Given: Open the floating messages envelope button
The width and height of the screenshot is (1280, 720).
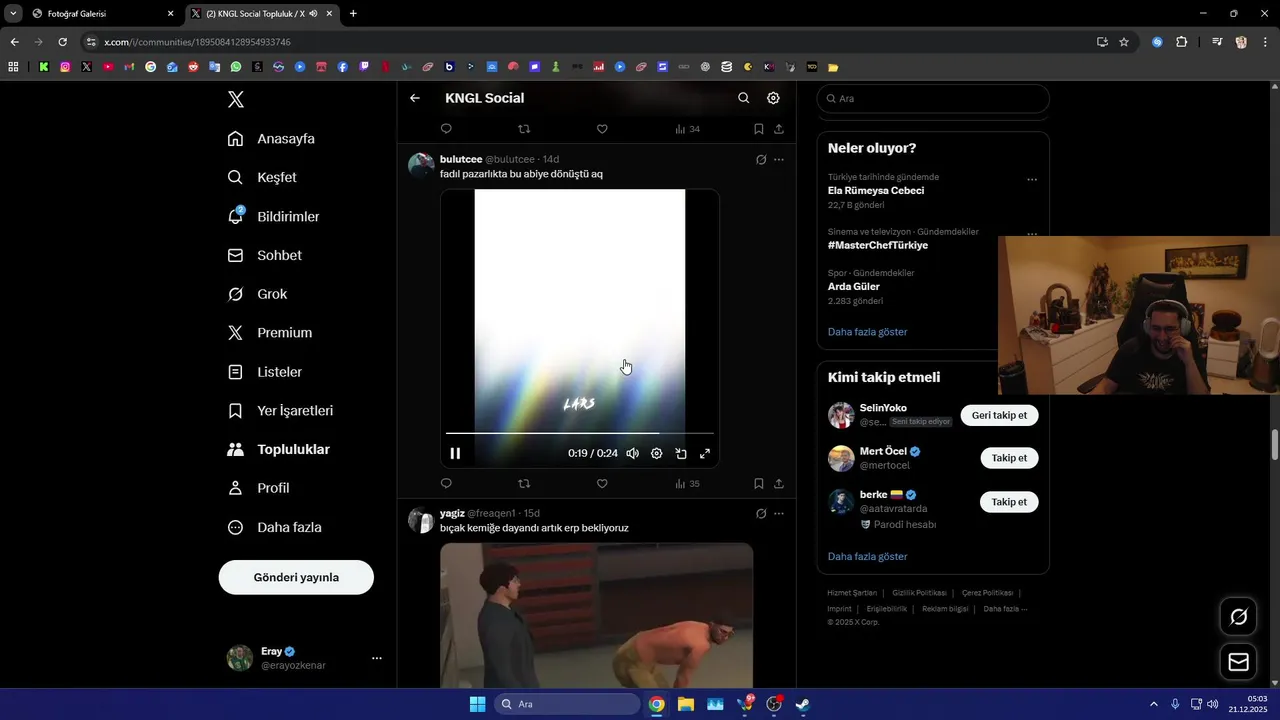Looking at the screenshot, I should (x=1238, y=662).
